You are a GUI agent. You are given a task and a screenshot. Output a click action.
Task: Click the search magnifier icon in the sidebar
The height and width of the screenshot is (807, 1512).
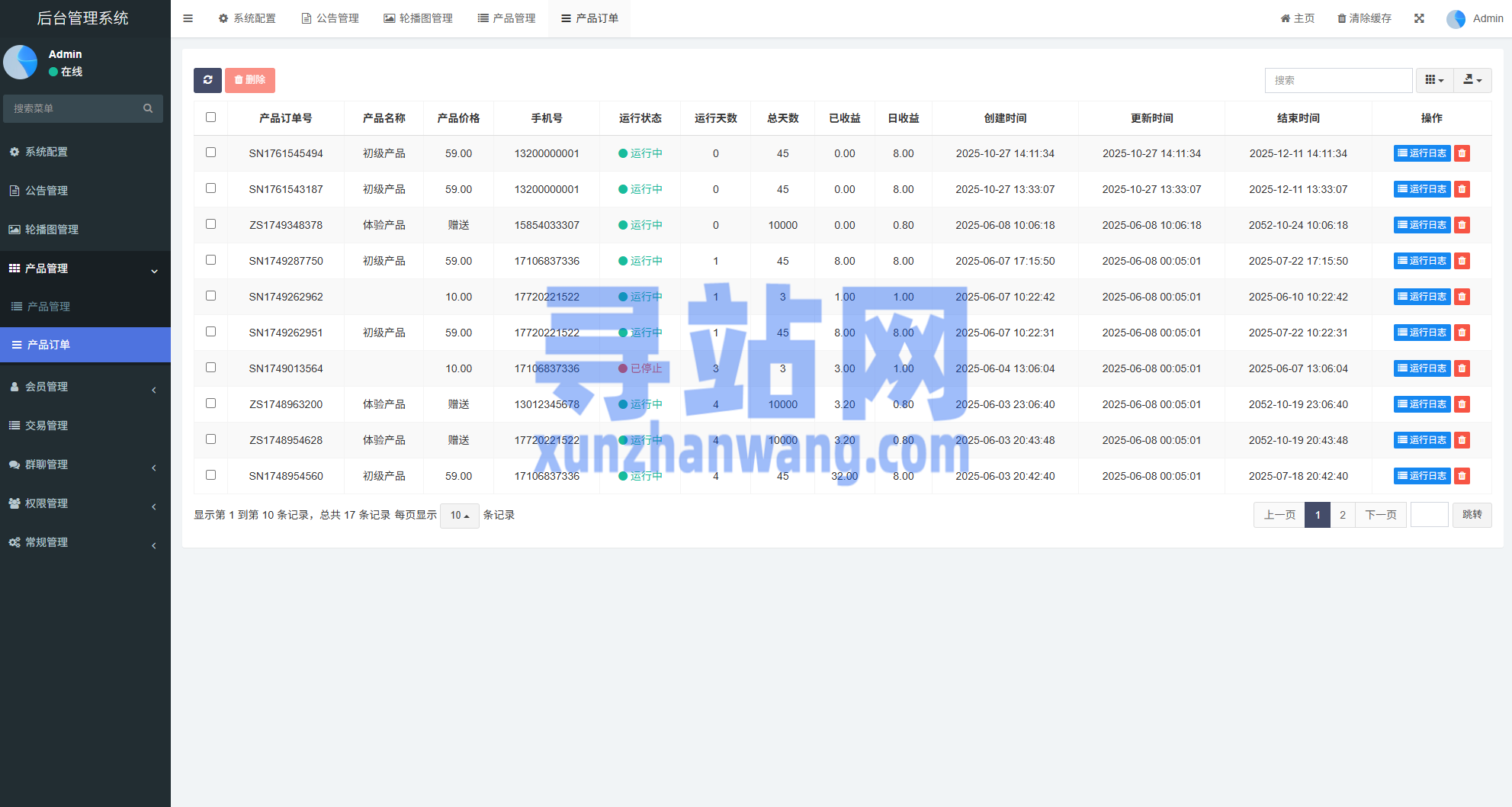click(148, 108)
